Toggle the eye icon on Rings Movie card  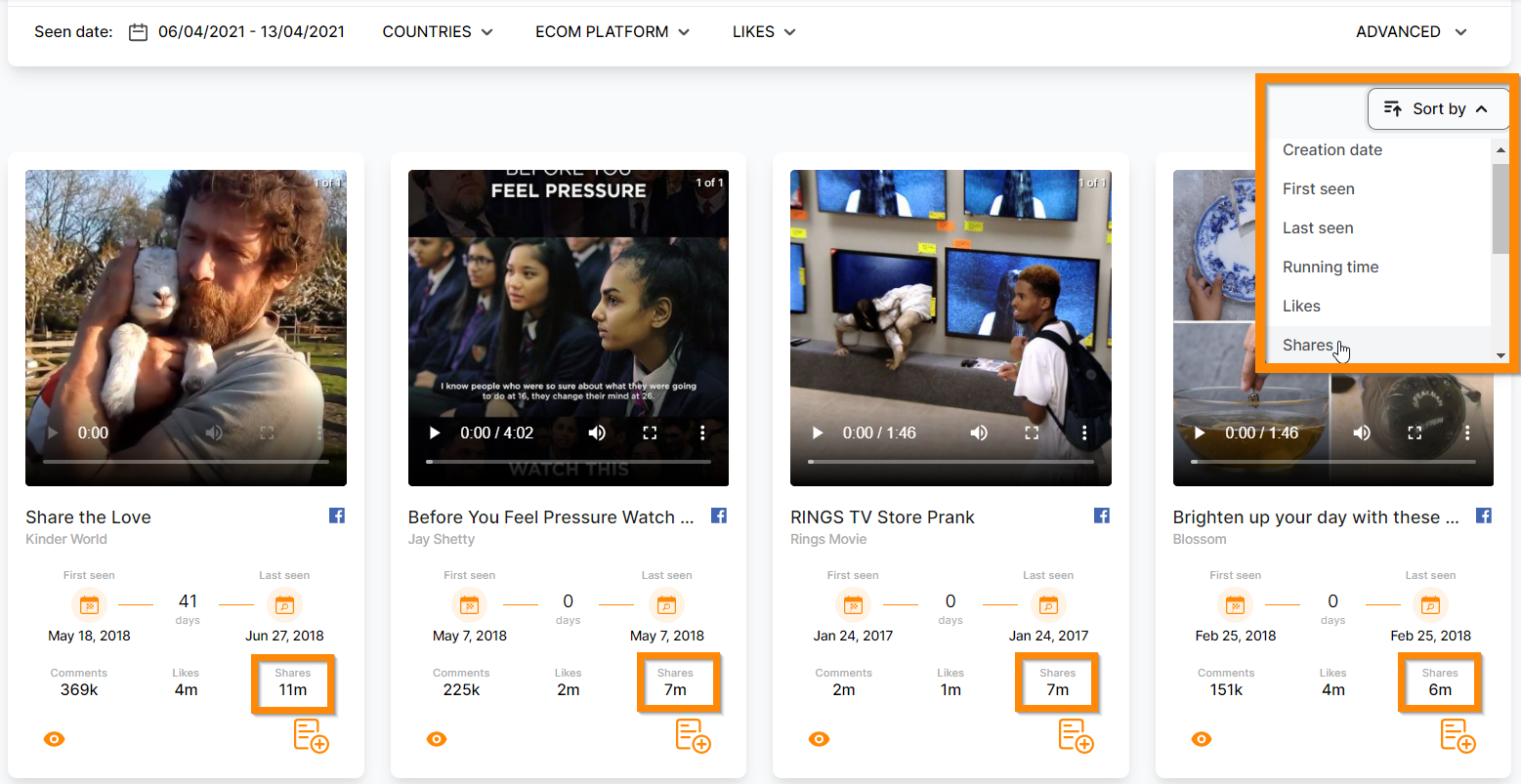pyautogui.click(x=820, y=739)
